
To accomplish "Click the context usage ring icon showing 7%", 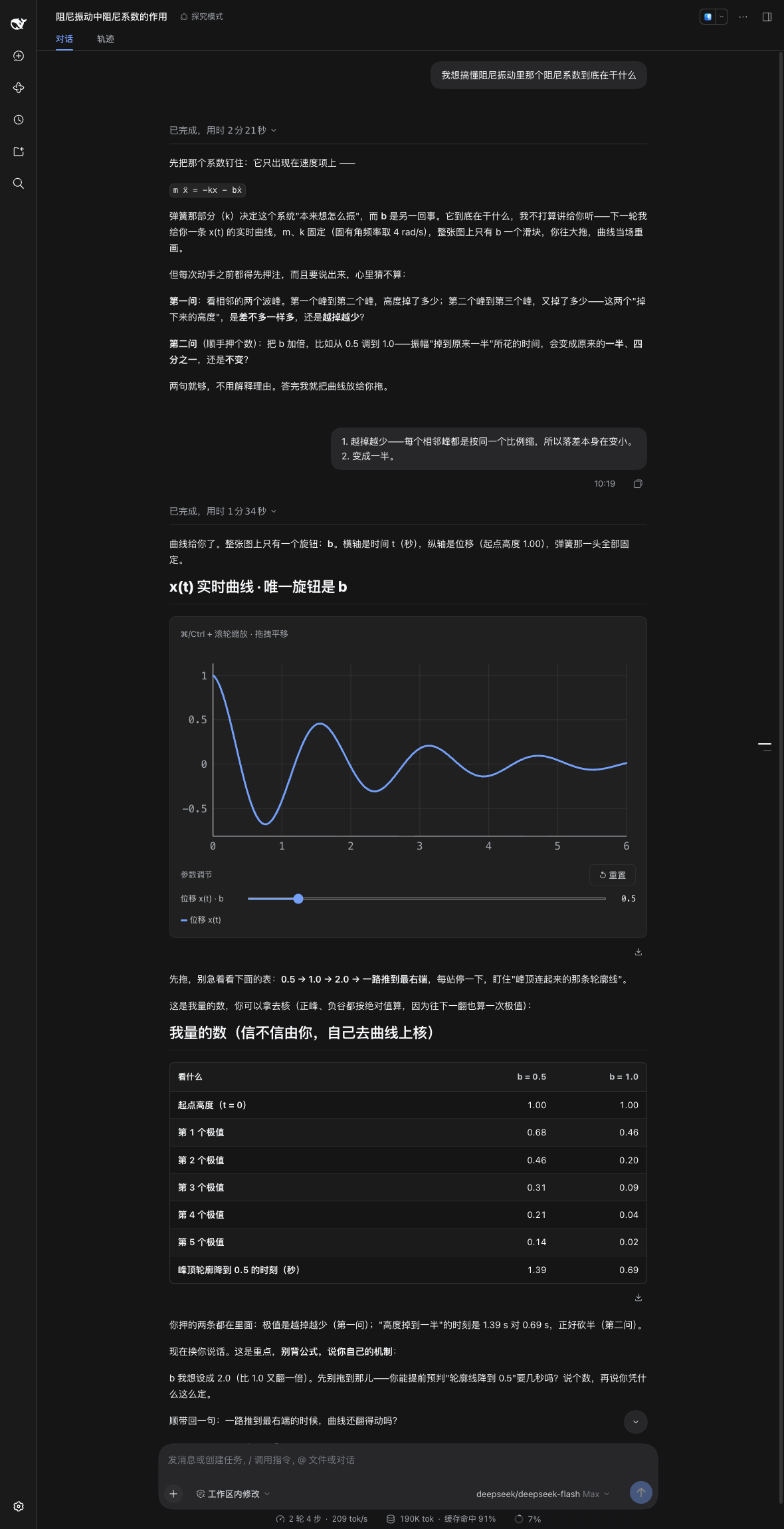I will click(x=519, y=1519).
